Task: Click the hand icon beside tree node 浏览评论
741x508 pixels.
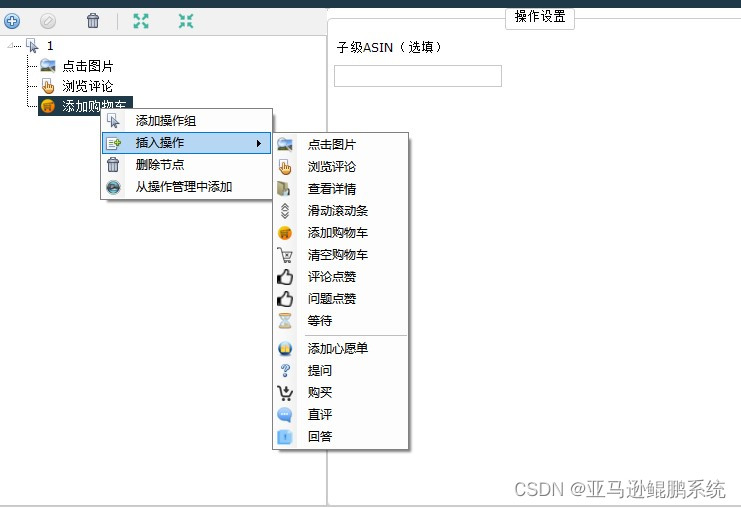Action: tap(48, 86)
